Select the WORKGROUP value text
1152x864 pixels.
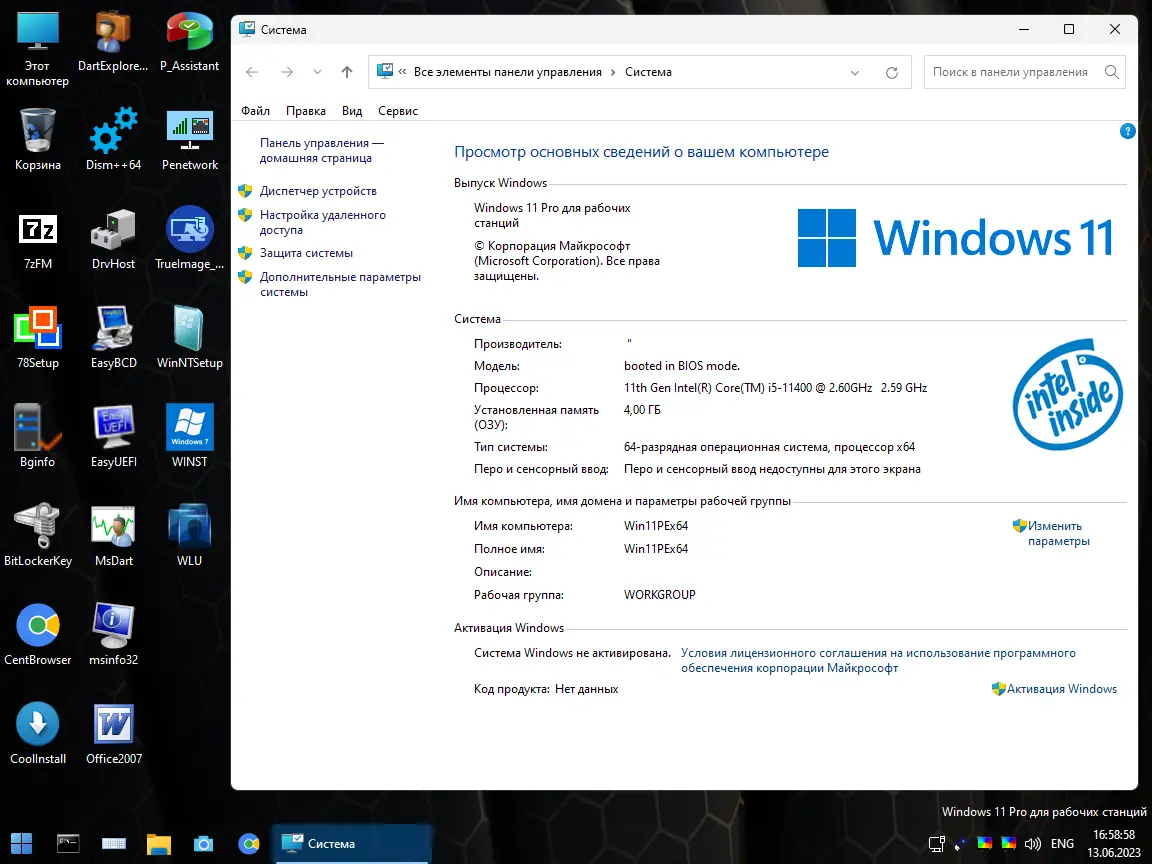pyautogui.click(x=659, y=595)
